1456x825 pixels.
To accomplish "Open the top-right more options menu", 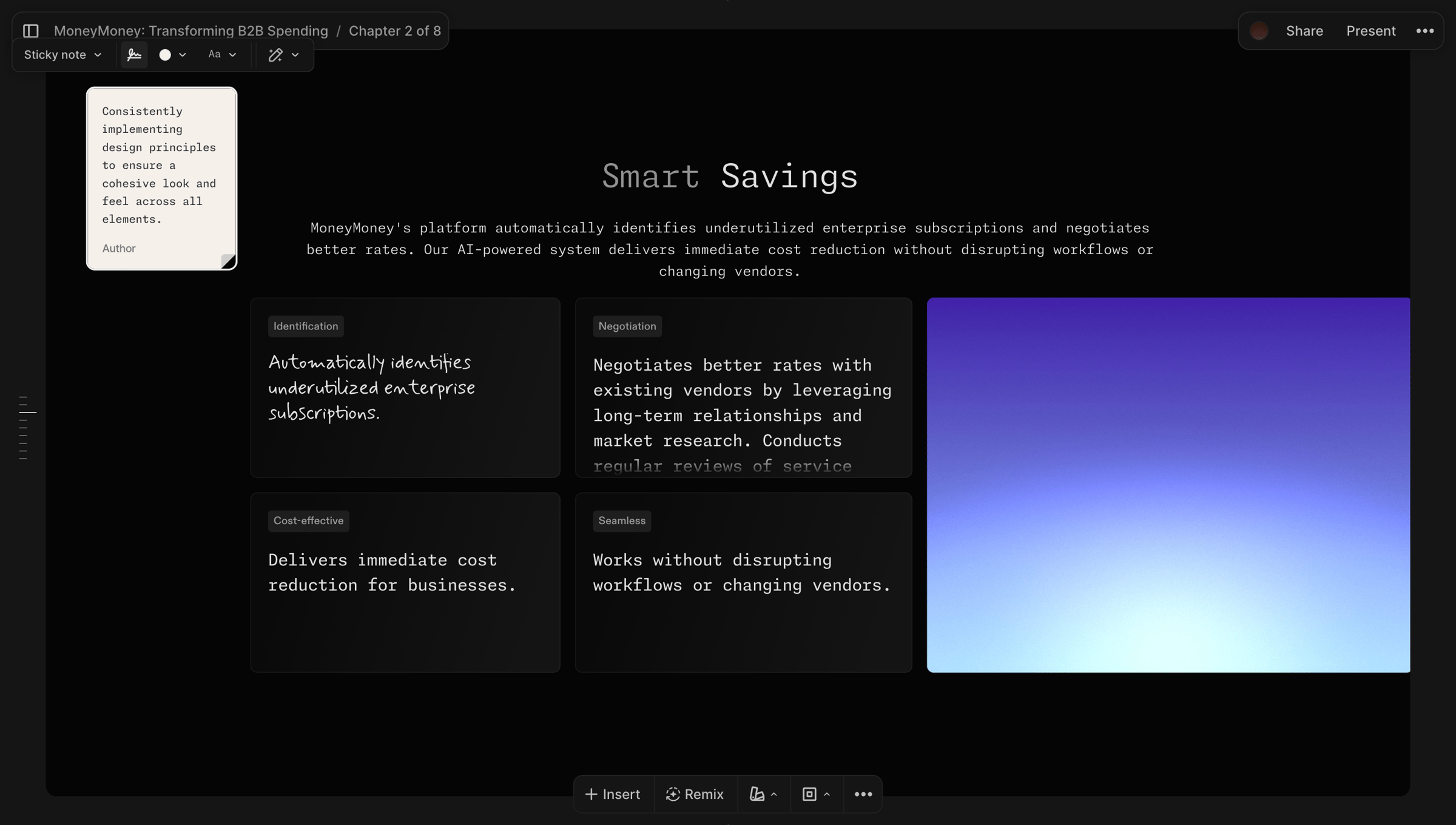I will click(1424, 31).
